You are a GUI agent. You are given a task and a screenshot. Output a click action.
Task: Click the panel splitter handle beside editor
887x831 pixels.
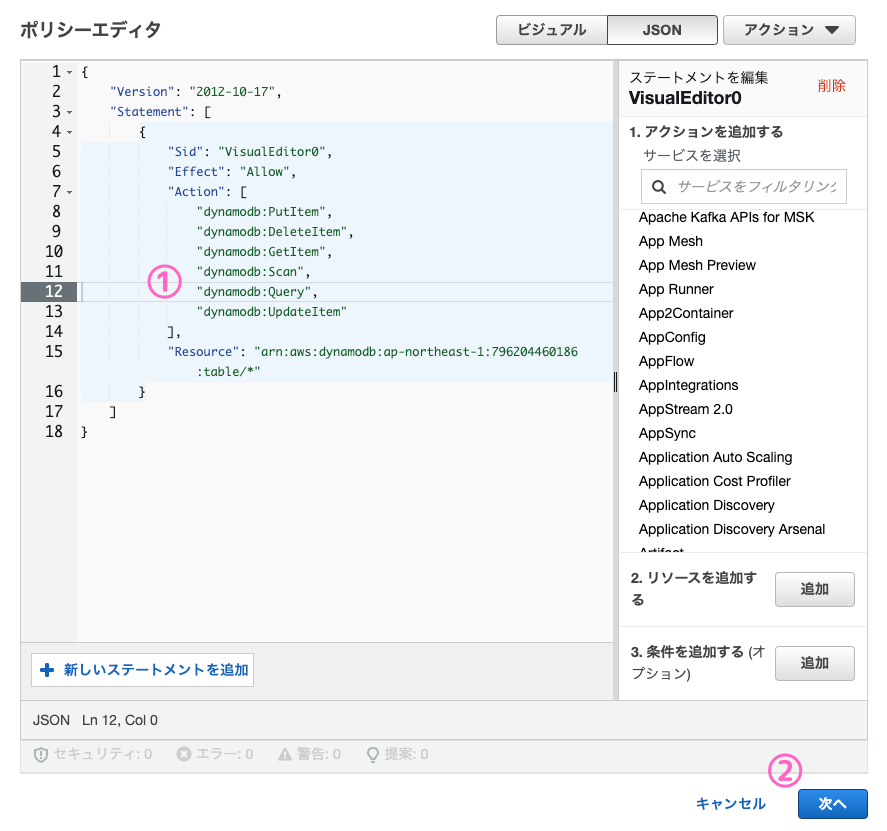coord(615,382)
